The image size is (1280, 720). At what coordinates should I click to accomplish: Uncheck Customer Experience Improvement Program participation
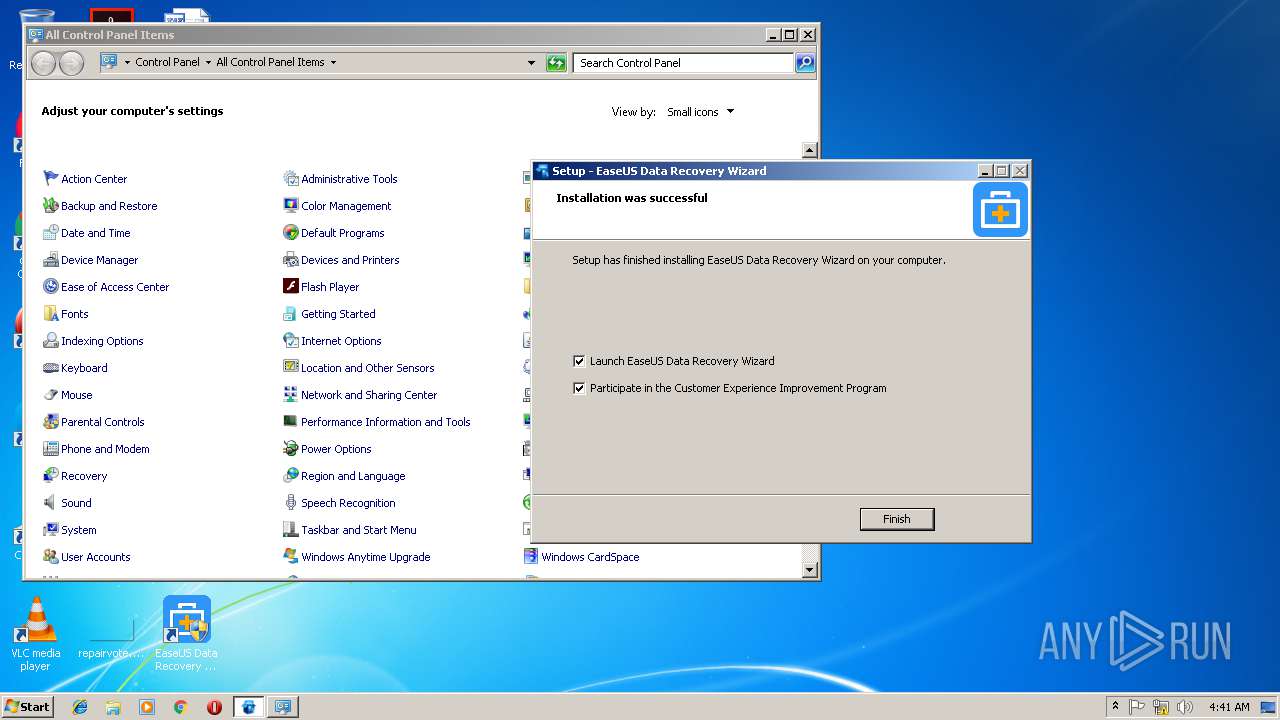[579, 388]
